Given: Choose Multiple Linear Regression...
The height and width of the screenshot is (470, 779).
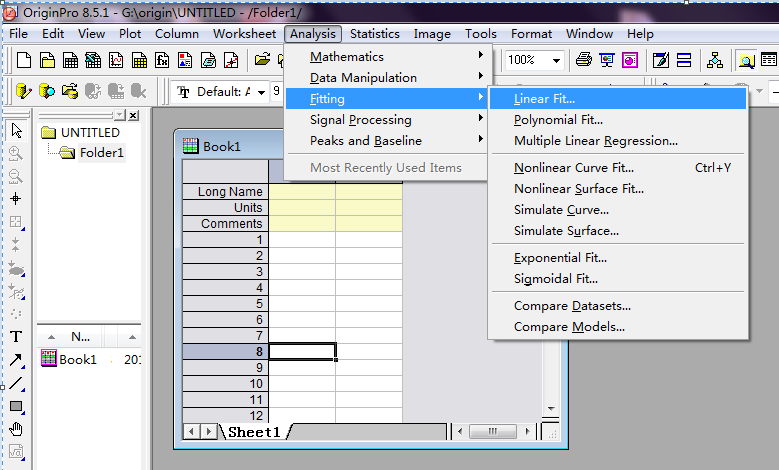Looking at the screenshot, I should (x=618, y=141).
